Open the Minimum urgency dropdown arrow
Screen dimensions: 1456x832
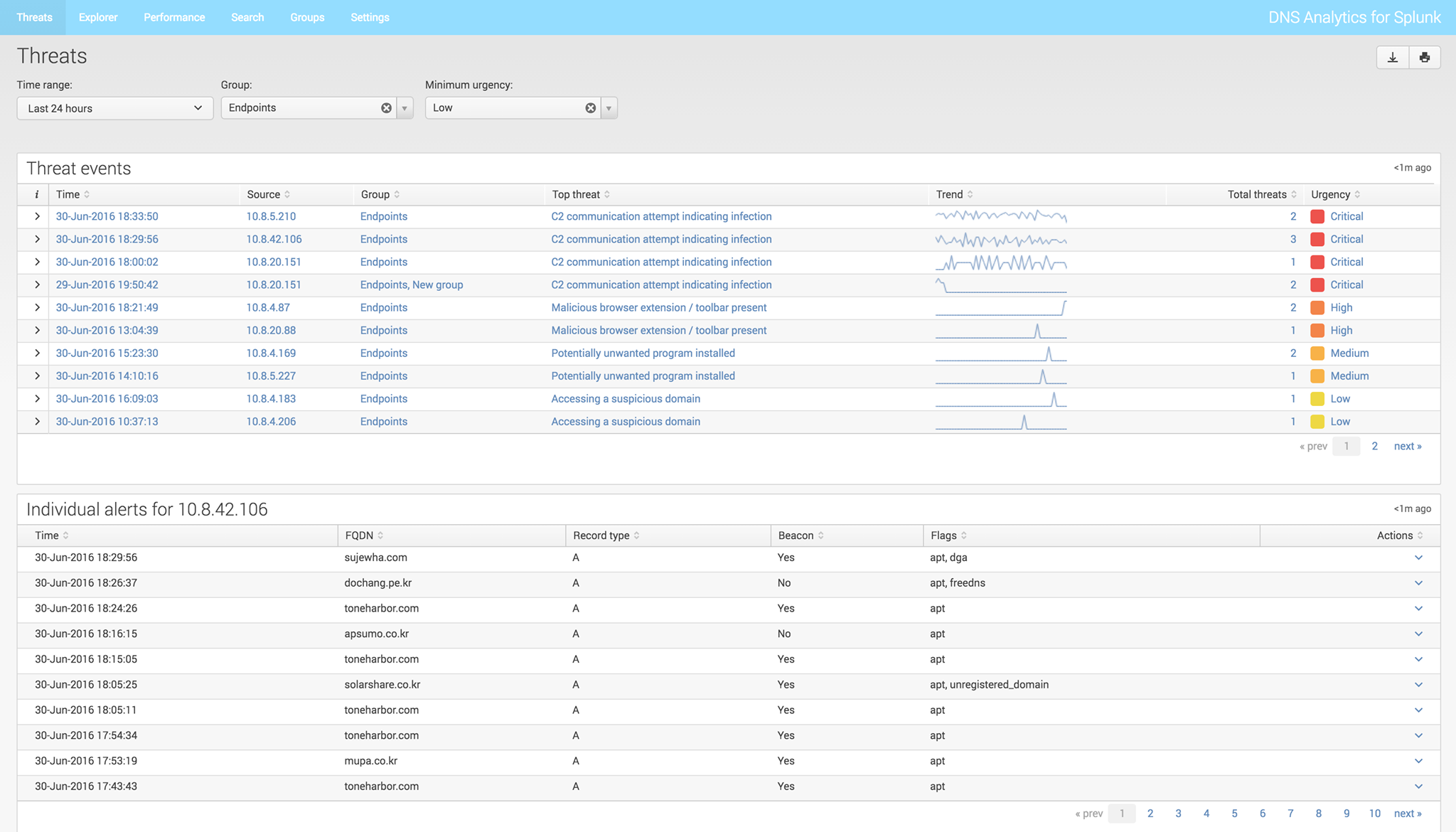pyautogui.click(x=609, y=108)
